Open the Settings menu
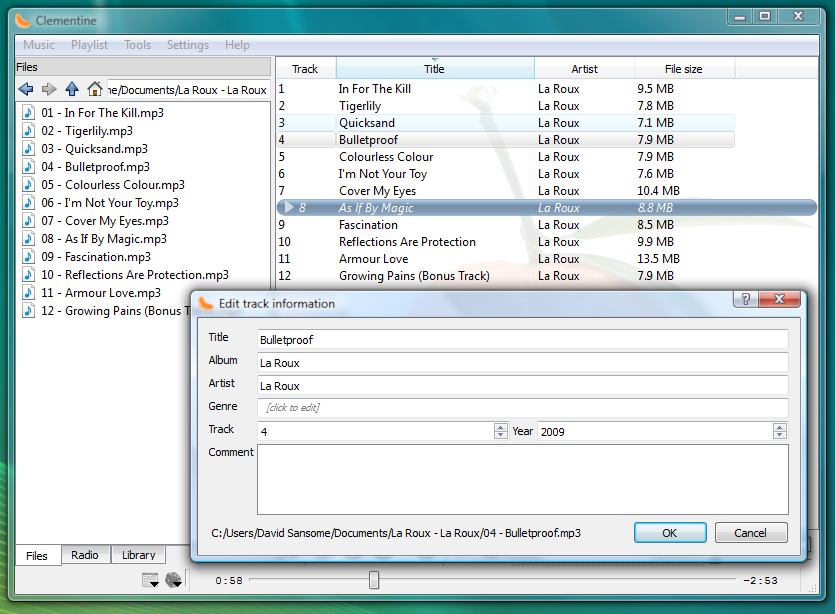This screenshot has width=835, height=614. (187, 45)
